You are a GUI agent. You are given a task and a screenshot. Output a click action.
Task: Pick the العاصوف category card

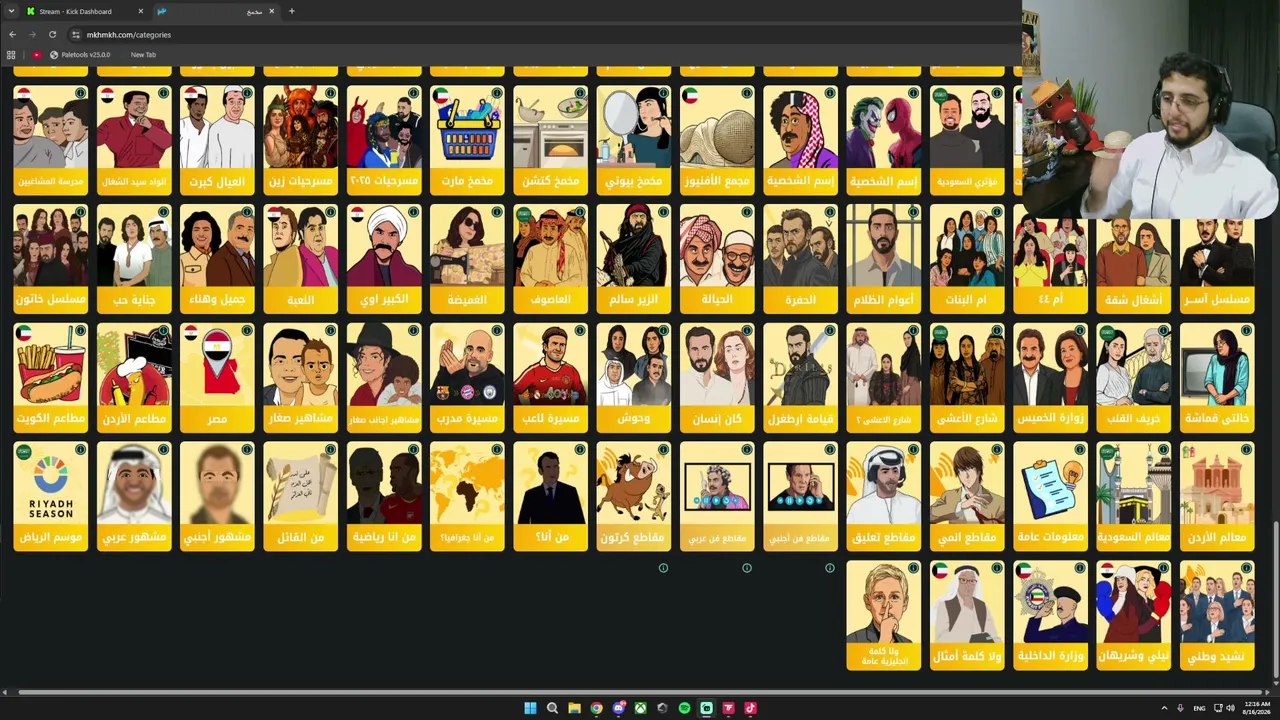551,258
